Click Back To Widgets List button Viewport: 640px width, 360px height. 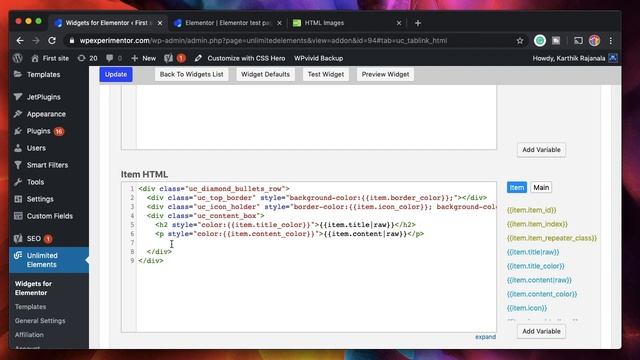coord(191,74)
